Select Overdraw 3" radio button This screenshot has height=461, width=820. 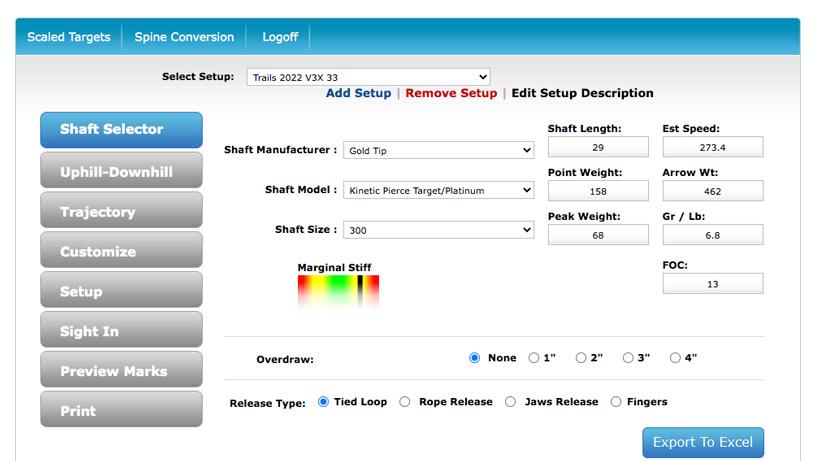tap(628, 358)
